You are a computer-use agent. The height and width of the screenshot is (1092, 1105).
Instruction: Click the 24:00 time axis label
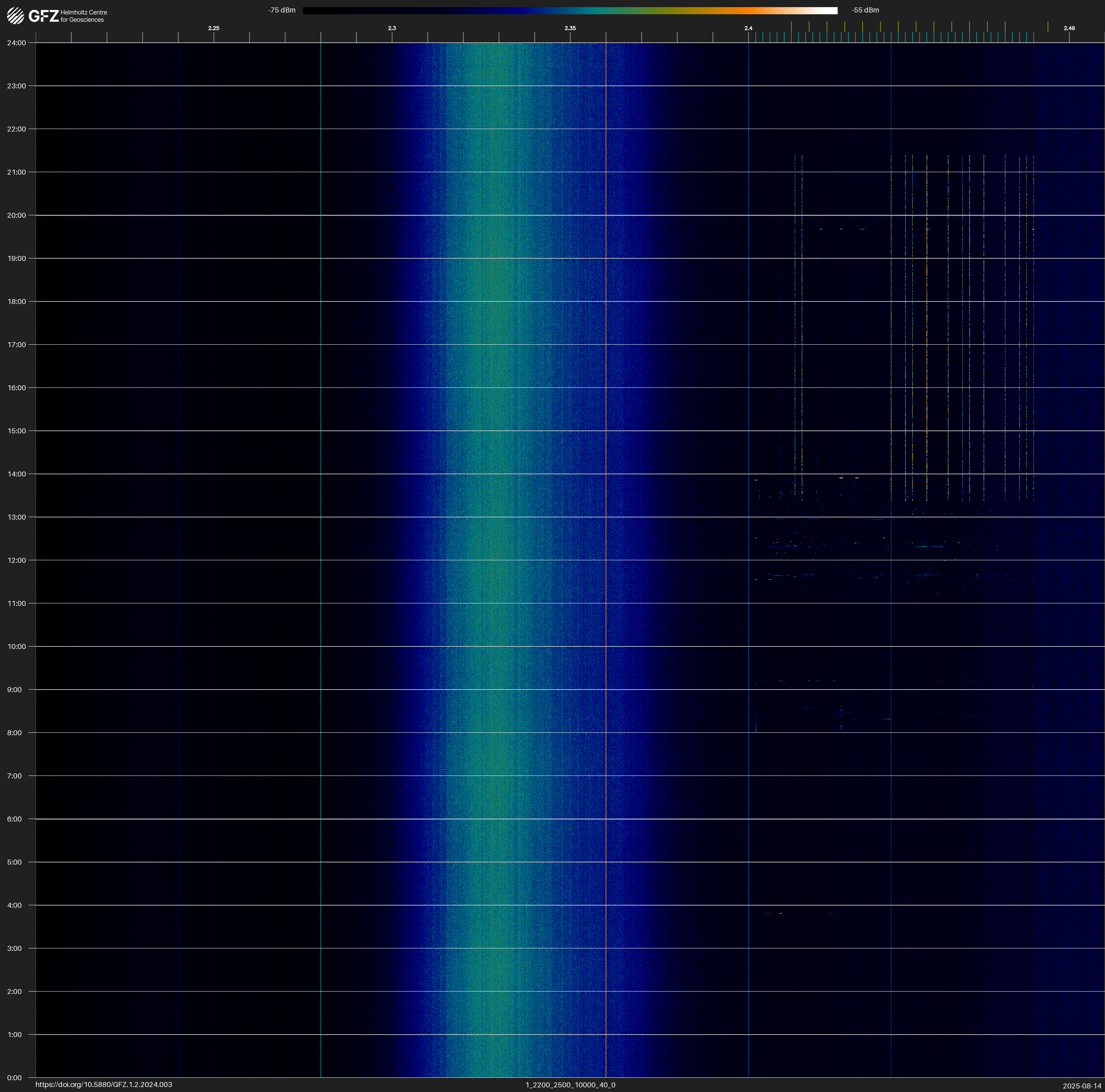click(x=16, y=43)
